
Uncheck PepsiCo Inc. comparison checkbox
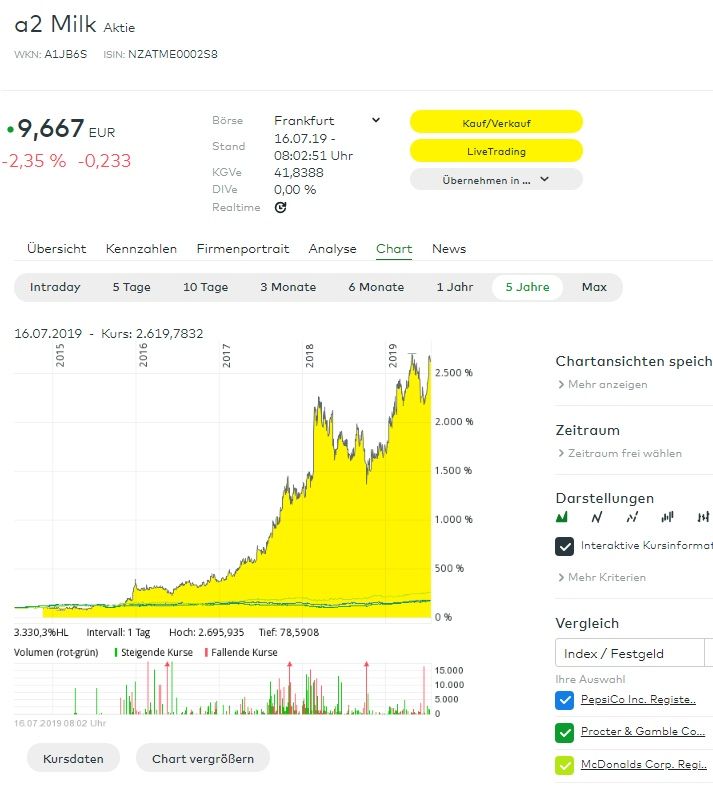(564, 700)
